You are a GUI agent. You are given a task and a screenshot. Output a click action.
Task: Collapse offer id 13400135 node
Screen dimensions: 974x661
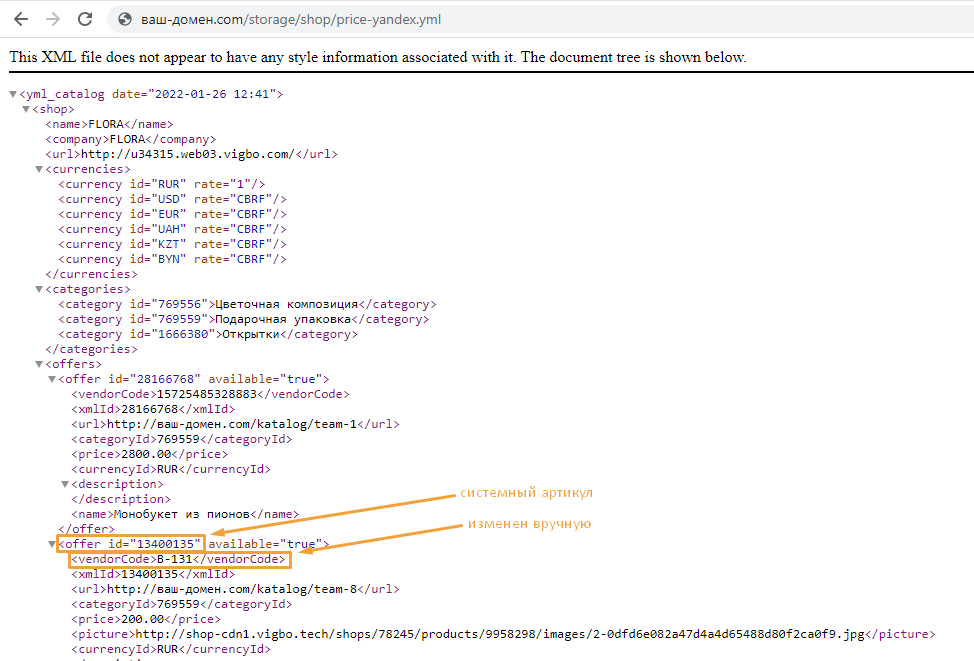pyautogui.click(x=52, y=544)
